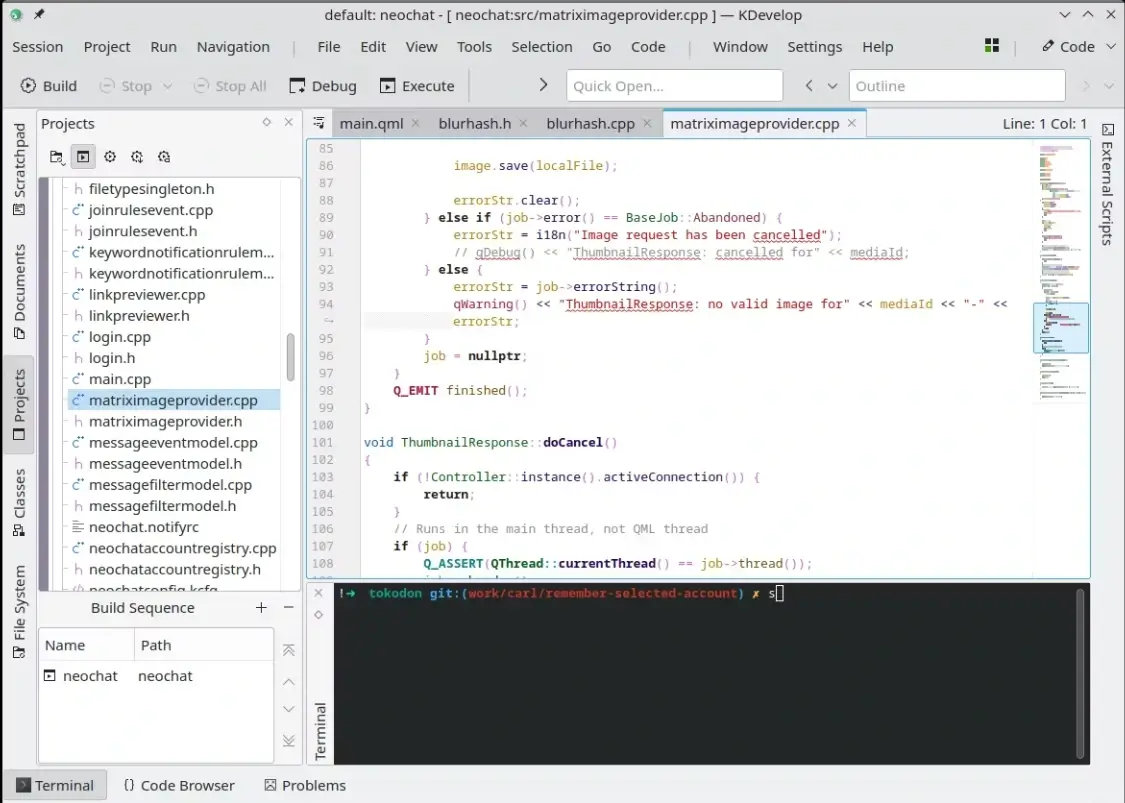Expand hidden toolbar items chevron
This screenshot has height=803, width=1125.
543,85
